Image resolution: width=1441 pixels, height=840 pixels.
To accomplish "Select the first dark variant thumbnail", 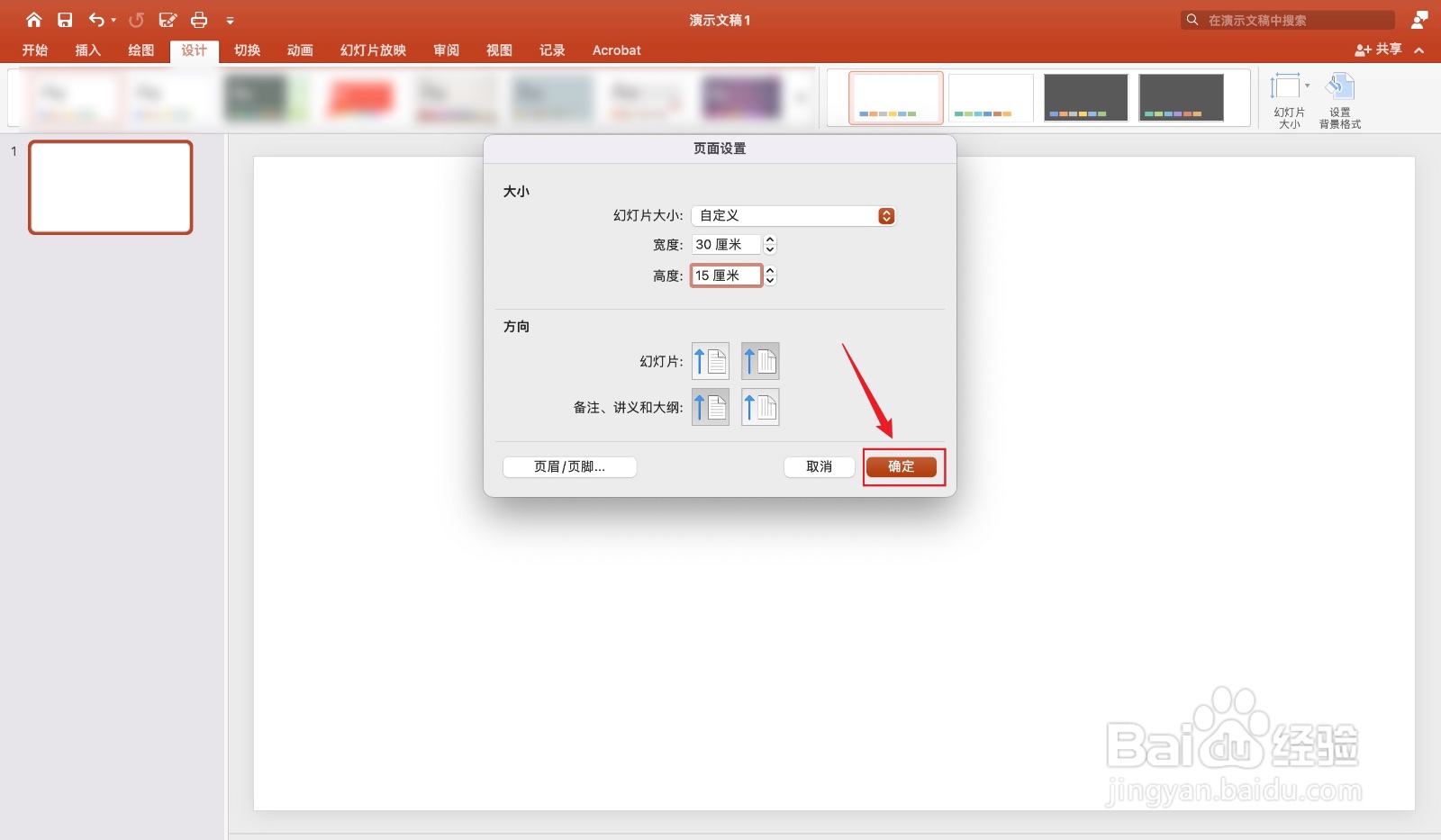I will coord(1086,97).
